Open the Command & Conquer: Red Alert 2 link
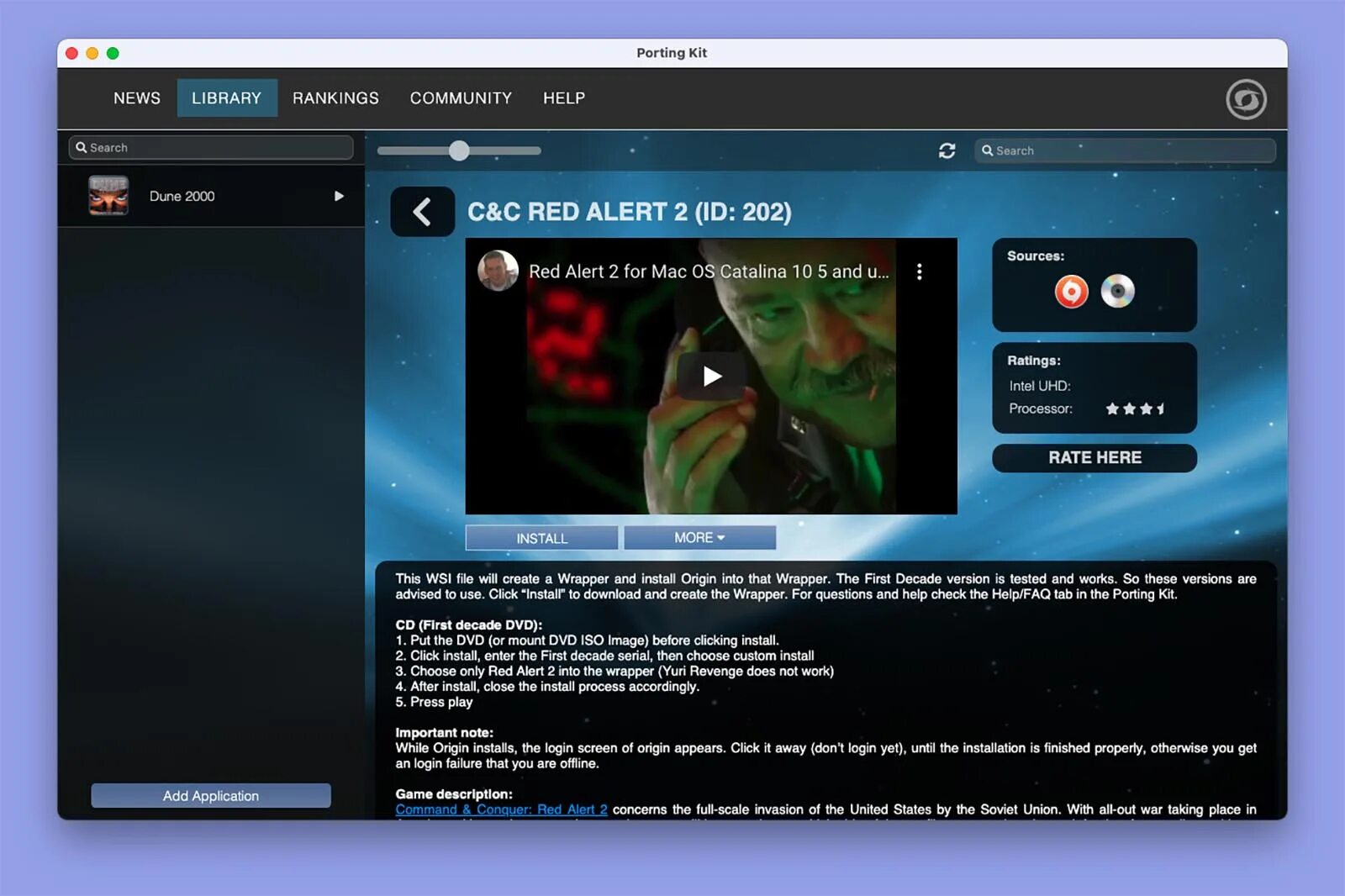This screenshot has height=896, width=1345. tap(502, 809)
